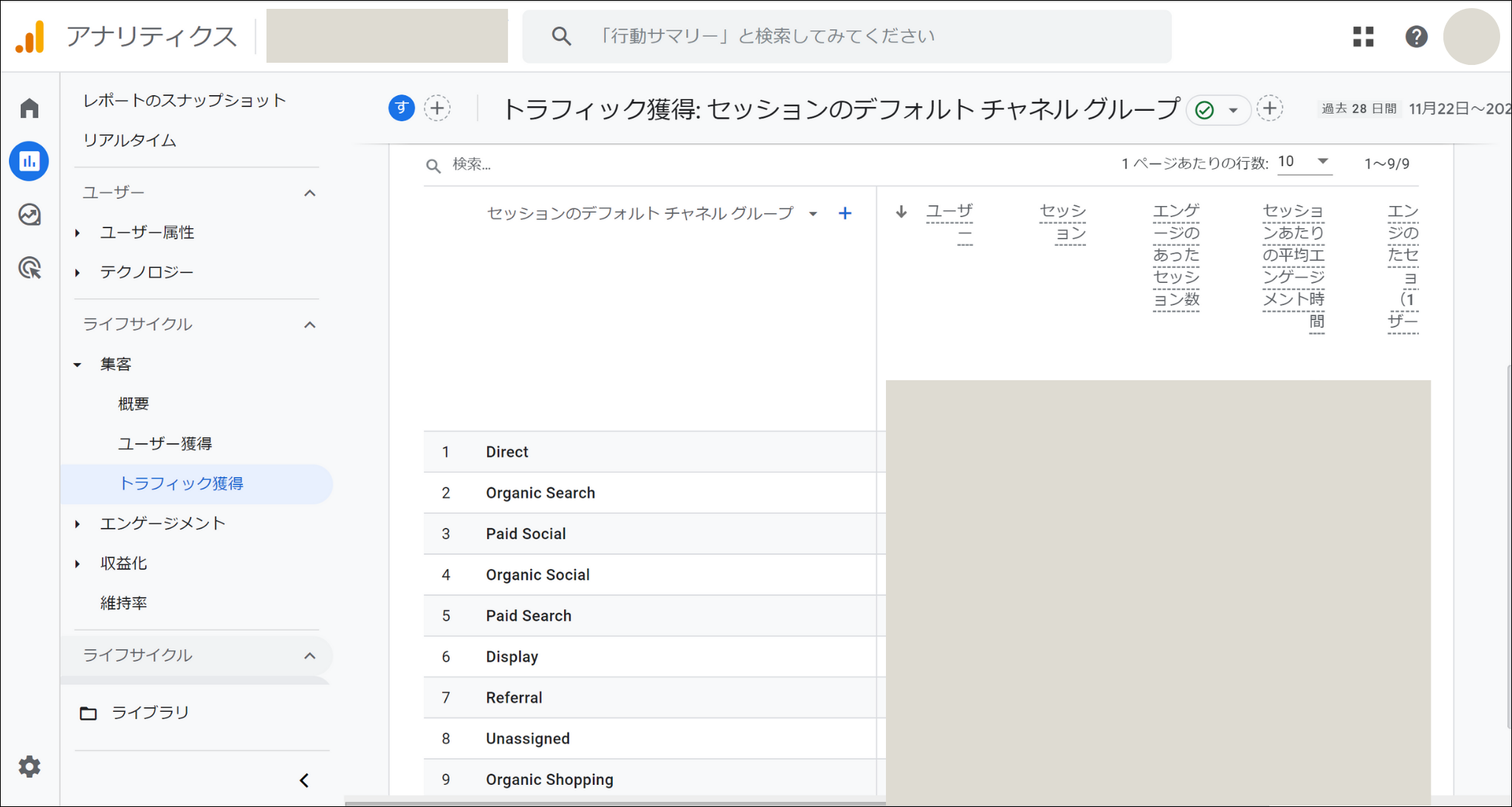Collapse the ユーザー section
The width and height of the screenshot is (1512, 807).
click(310, 193)
